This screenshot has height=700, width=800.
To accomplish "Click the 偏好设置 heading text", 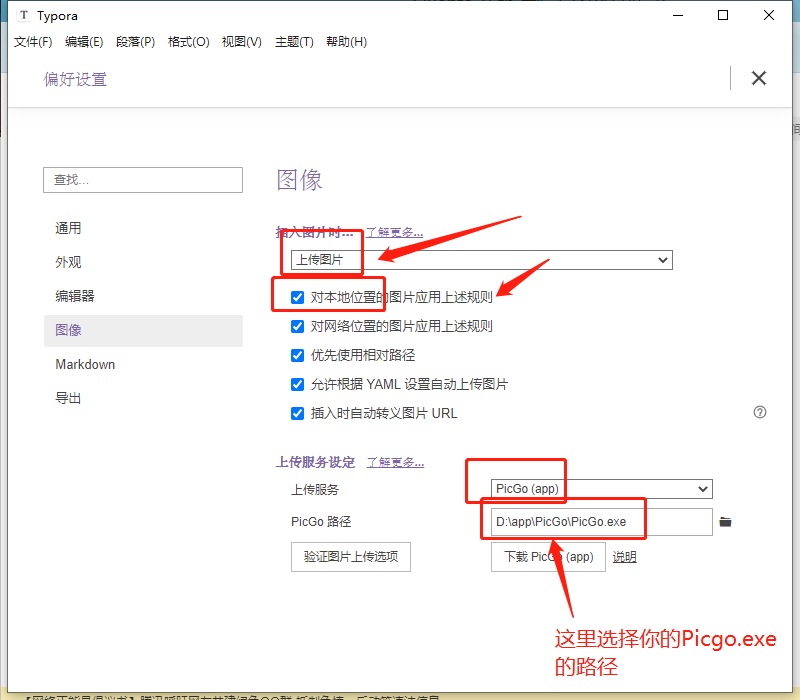I will [x=75, y=79].
